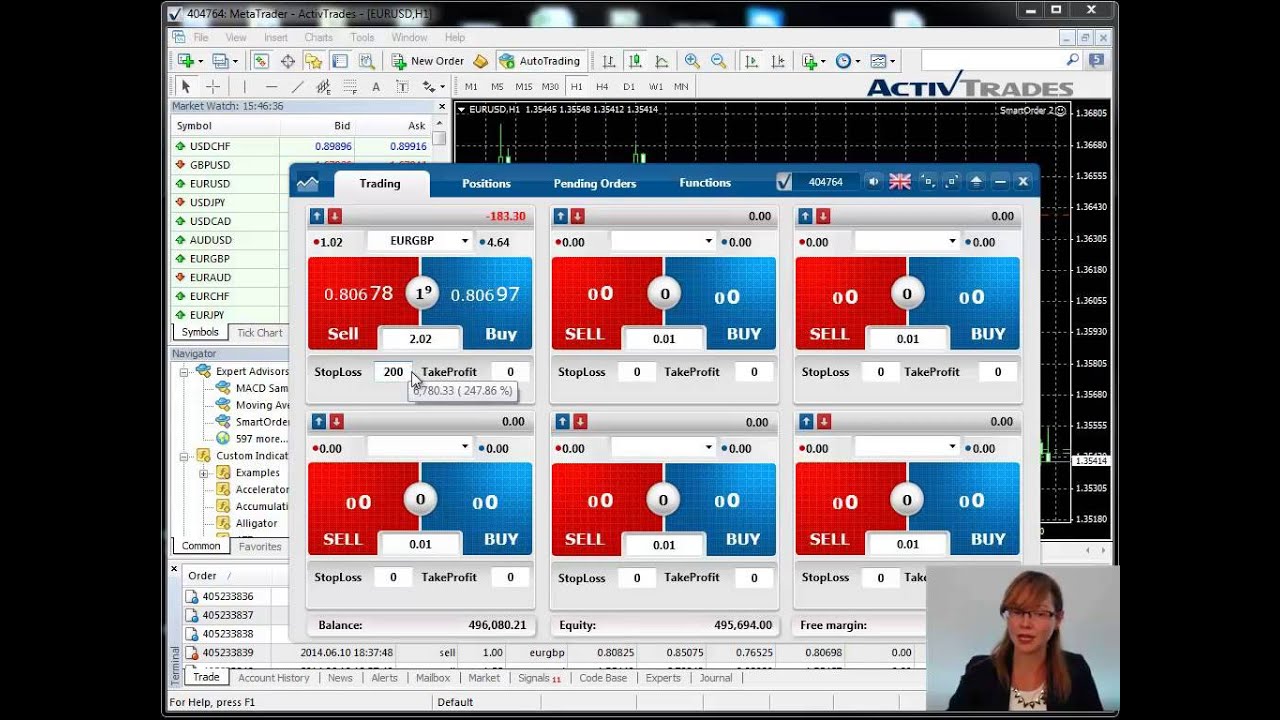Screen dimensions: 1280x720
Task: Select the text tool (A)
Action: [376, 86]
